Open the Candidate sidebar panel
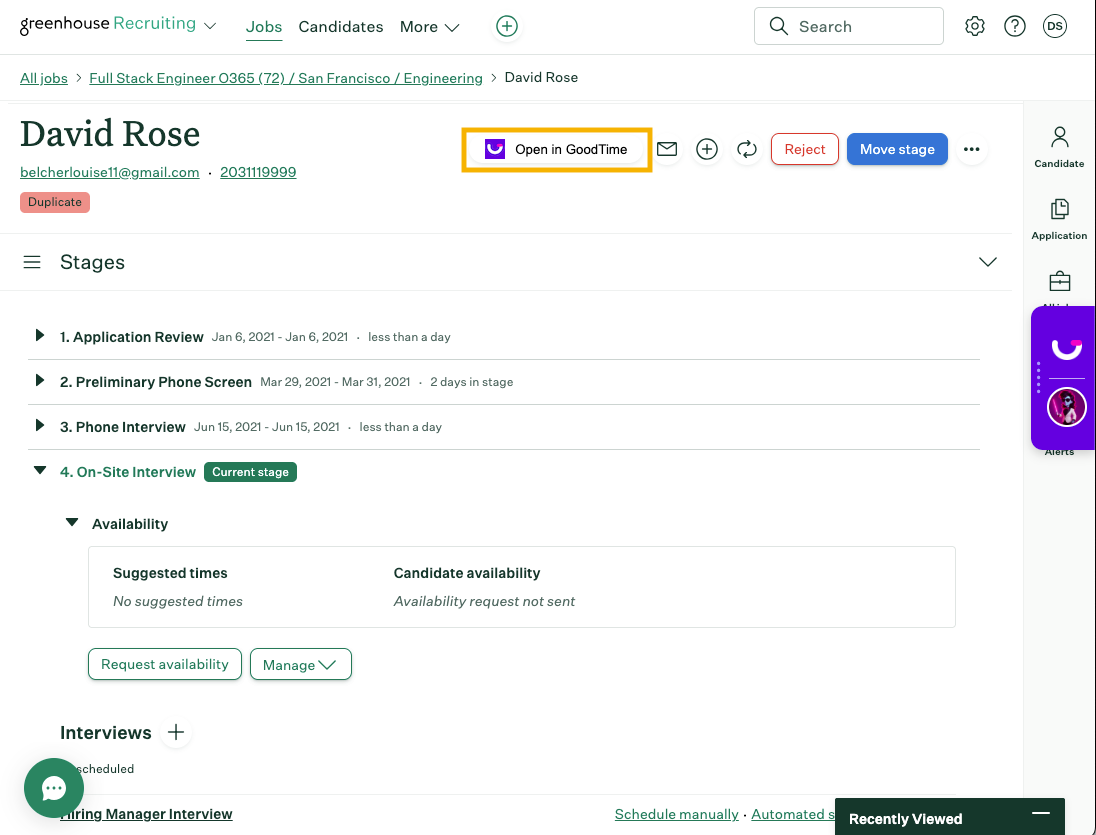 pos(1059,147)
